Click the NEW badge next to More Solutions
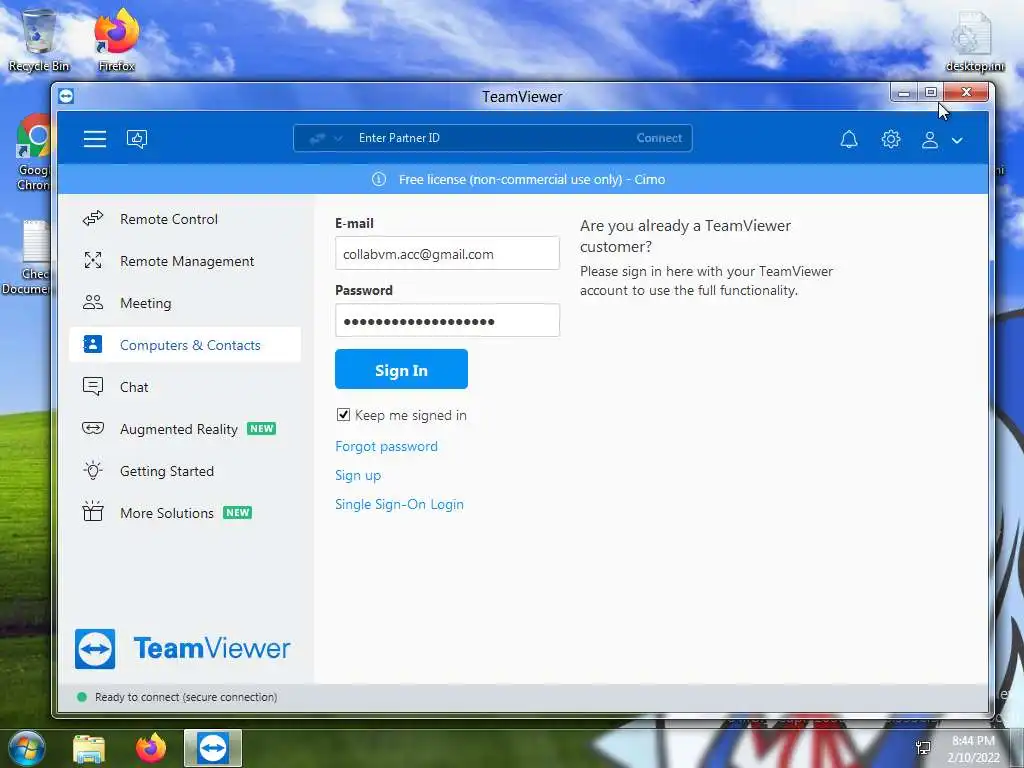1024x768 pixels. [x=238, y=513]
